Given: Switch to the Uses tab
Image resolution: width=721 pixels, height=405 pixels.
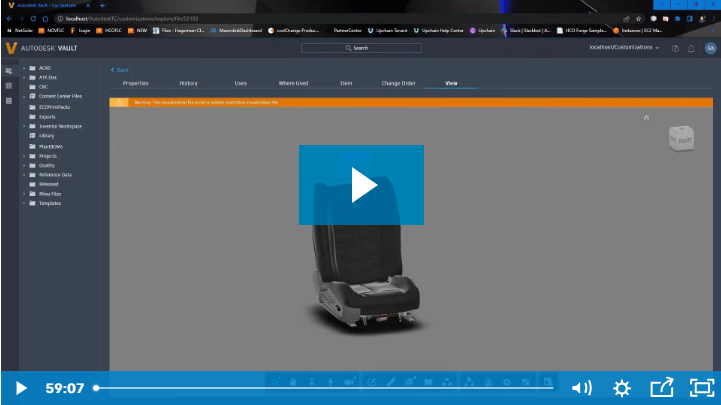Looking at the screenshot, I should coord(240,83).
